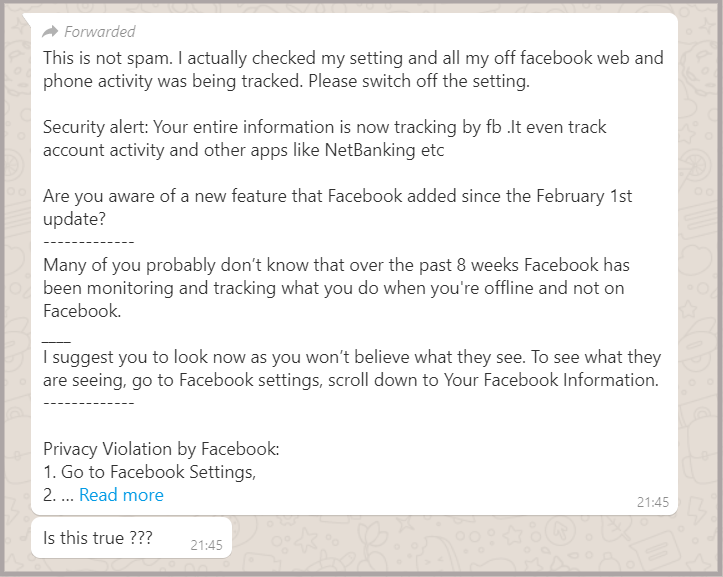The height and width of the screenshot is (577, 723).
Task: Click the "1. Go to Facebook Settings," step
Action: point(149,472)
